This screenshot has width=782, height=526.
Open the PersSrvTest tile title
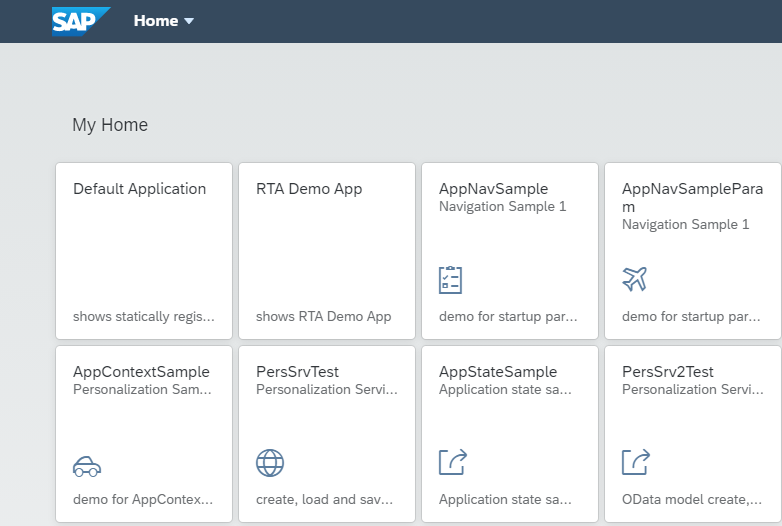click(297, 372)
